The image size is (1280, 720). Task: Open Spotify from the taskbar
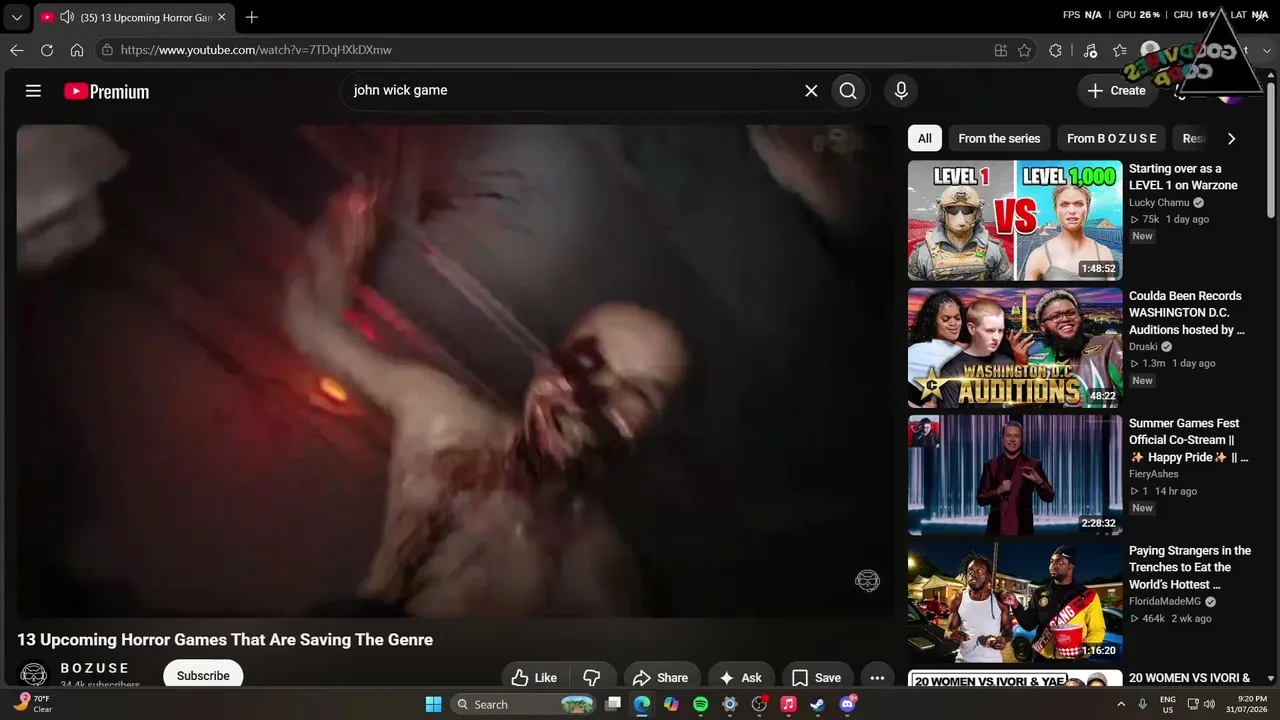700,704
